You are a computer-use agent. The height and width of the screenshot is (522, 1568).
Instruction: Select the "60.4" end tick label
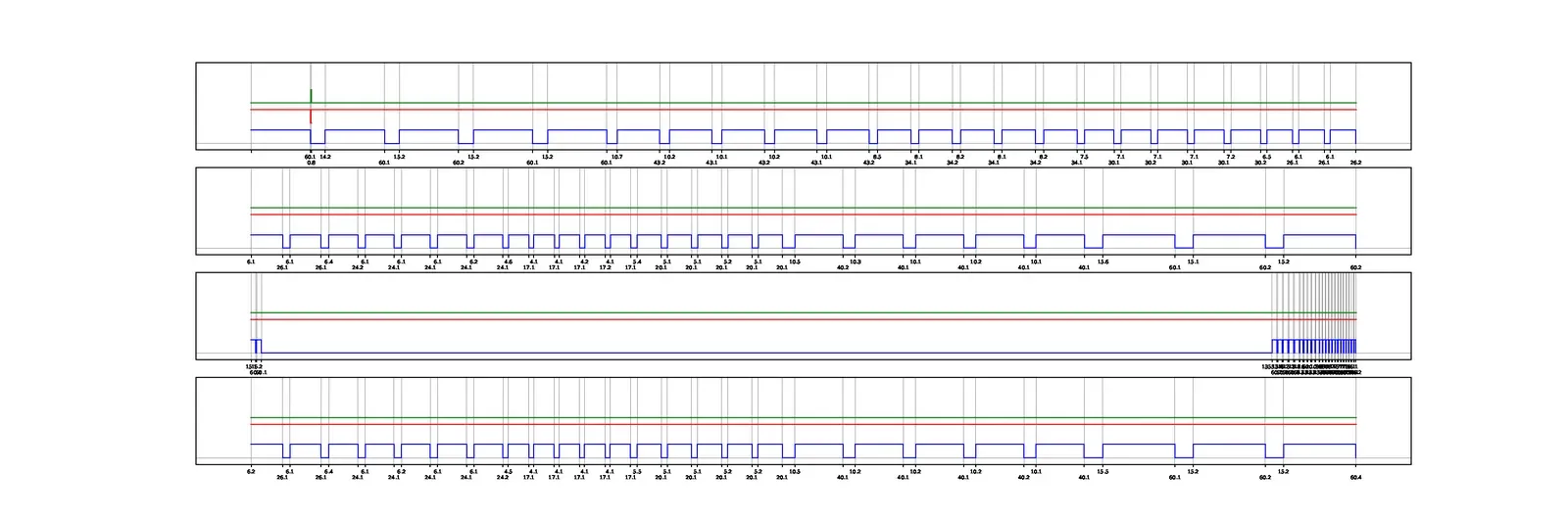1355,477
